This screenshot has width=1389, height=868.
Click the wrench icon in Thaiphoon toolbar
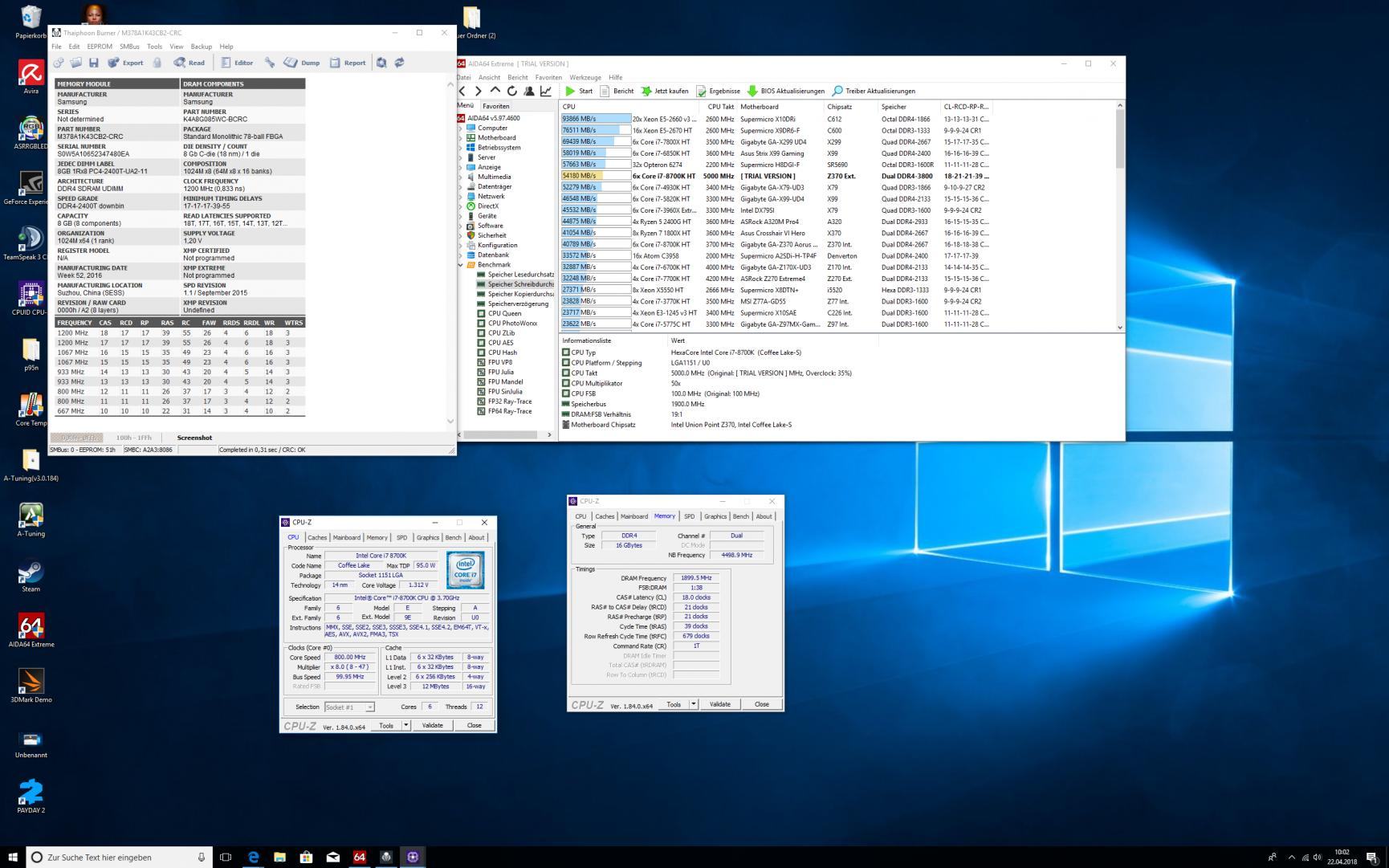(270, 63)
